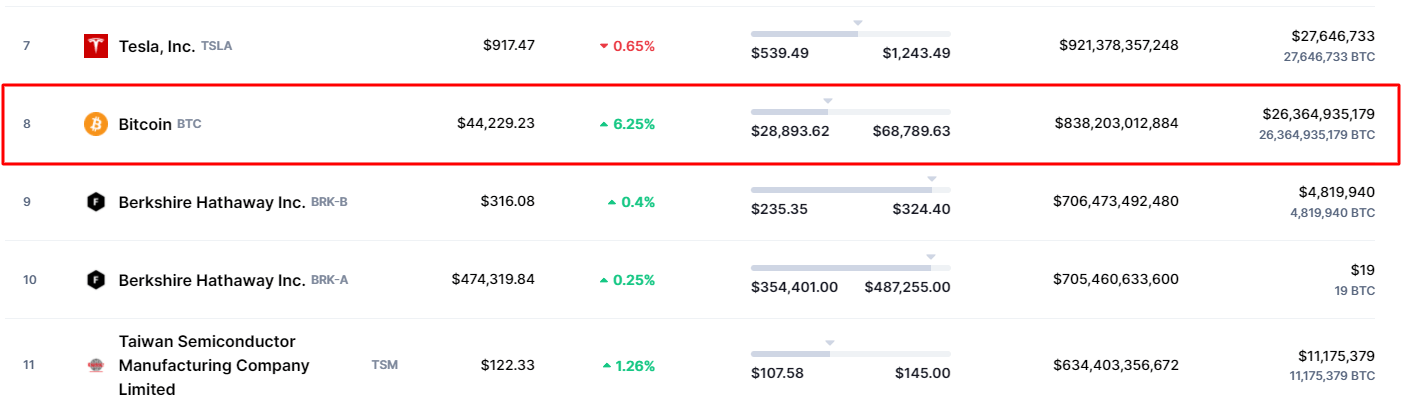Click the Berkshire Hathaway BRK-B hexagon icon
Image resolution: width=1401 pixels, height=395 pixels.
click(95, 202)
